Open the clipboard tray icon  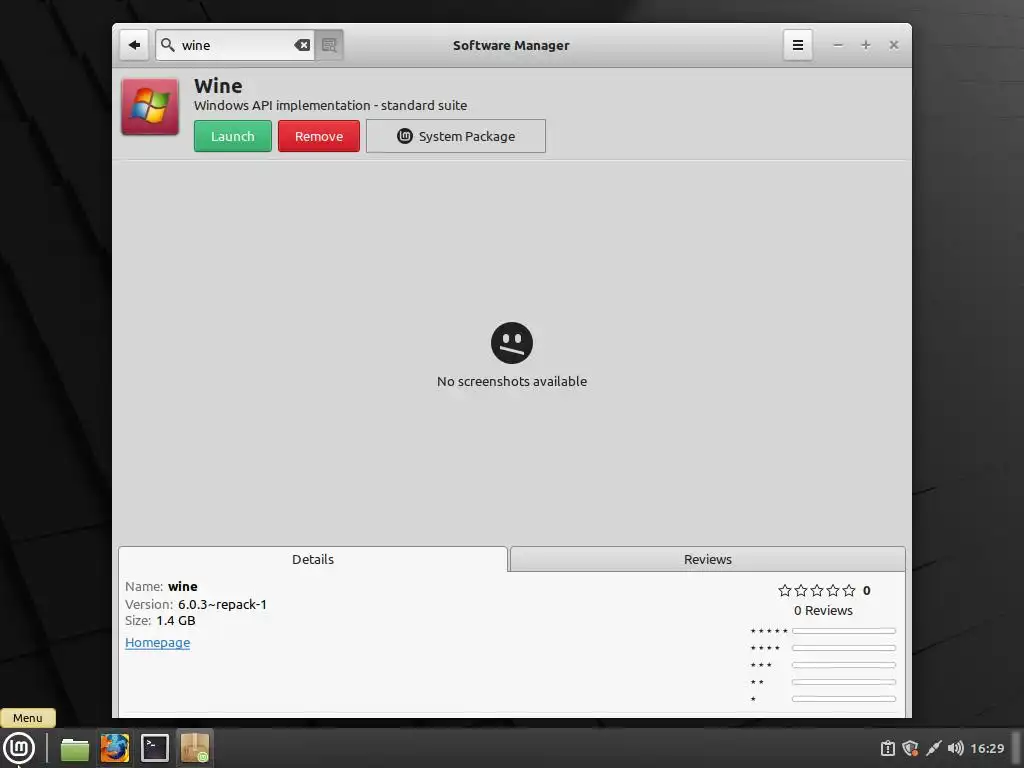(x=888, y=748)
